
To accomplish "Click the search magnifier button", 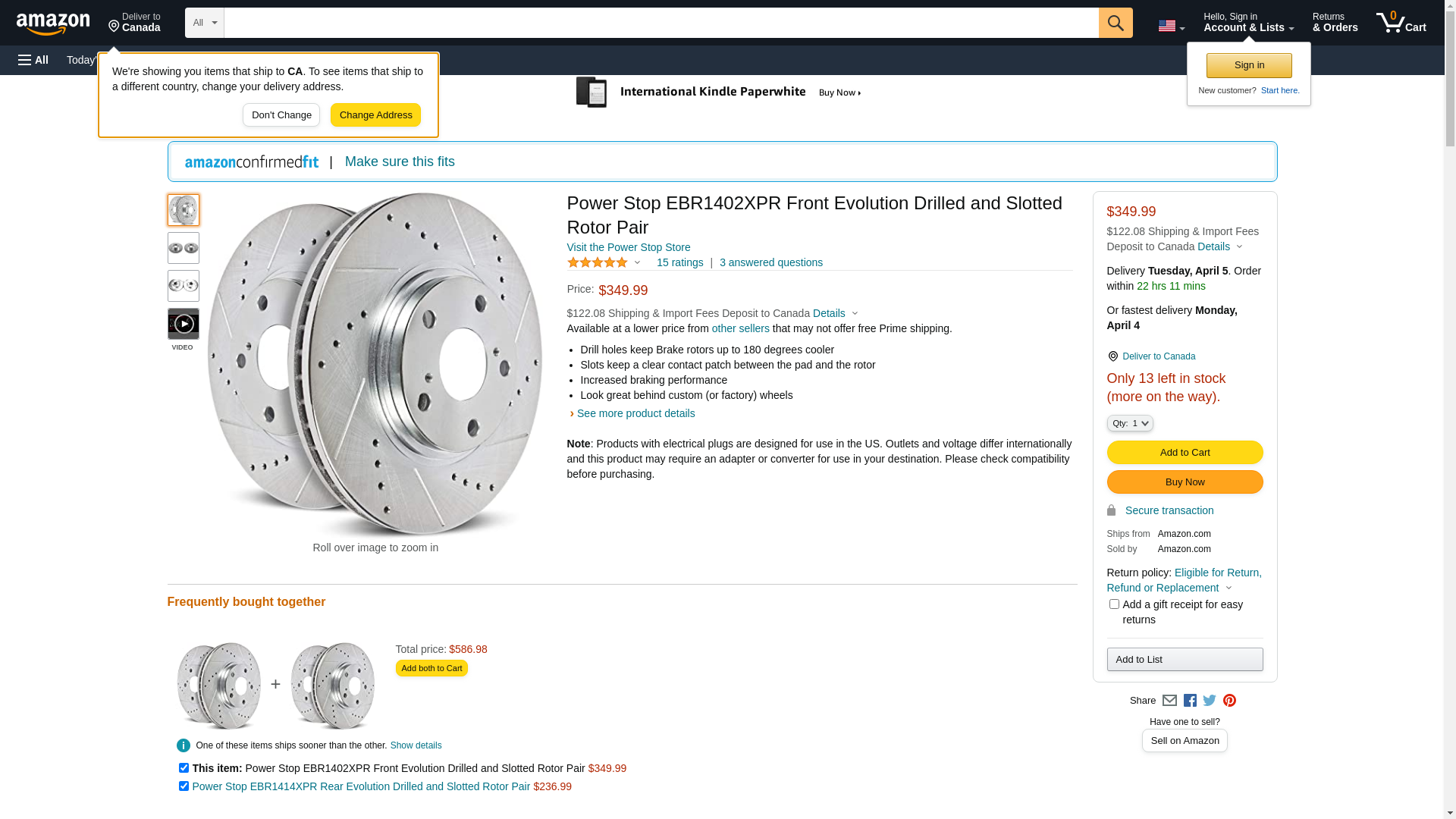I will click(1115, 23).
